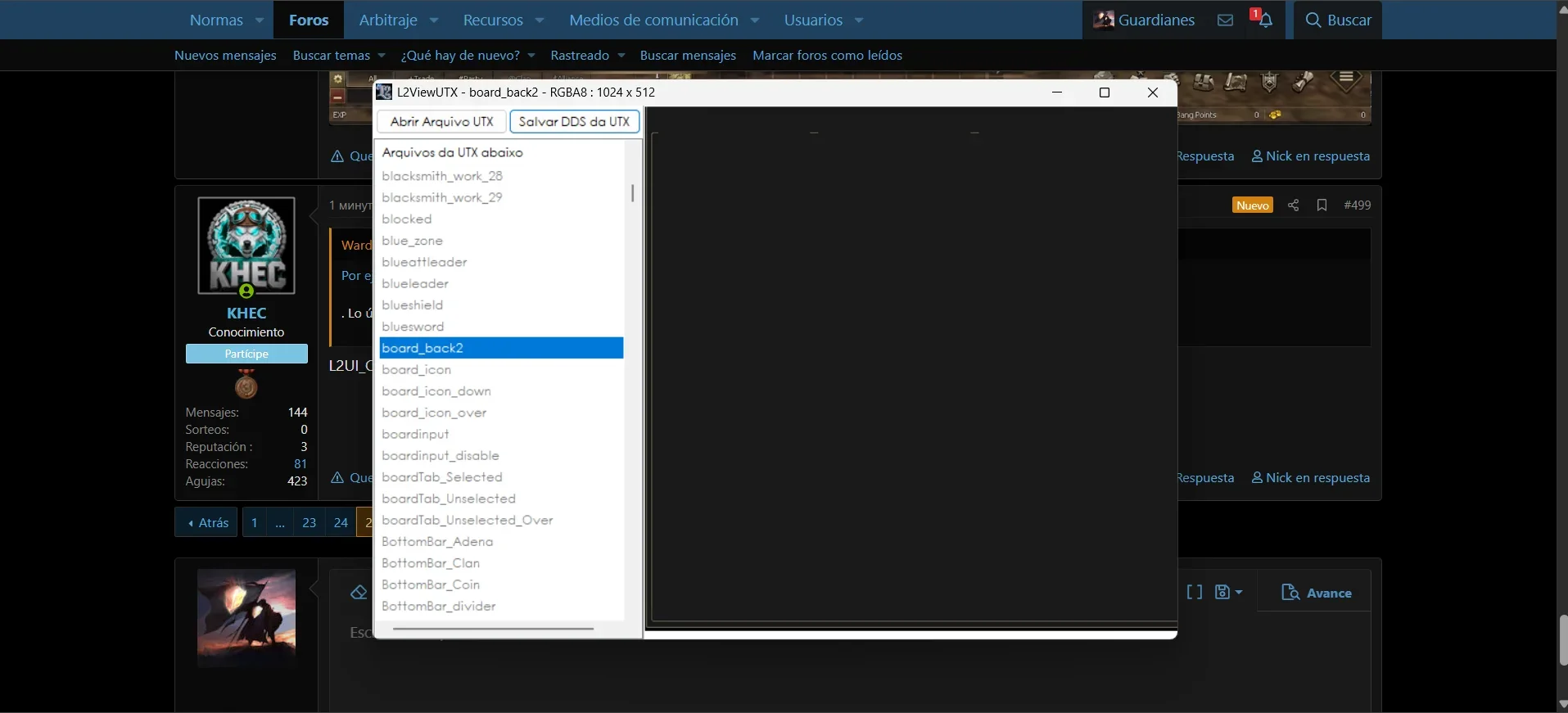Click KHEC's bronze medal badge

(x=246, y=383)
